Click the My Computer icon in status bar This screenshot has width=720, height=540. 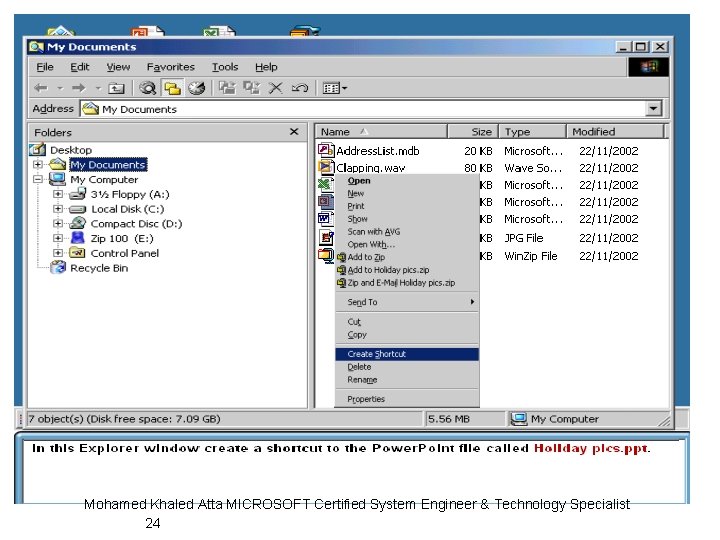[519, 419]
